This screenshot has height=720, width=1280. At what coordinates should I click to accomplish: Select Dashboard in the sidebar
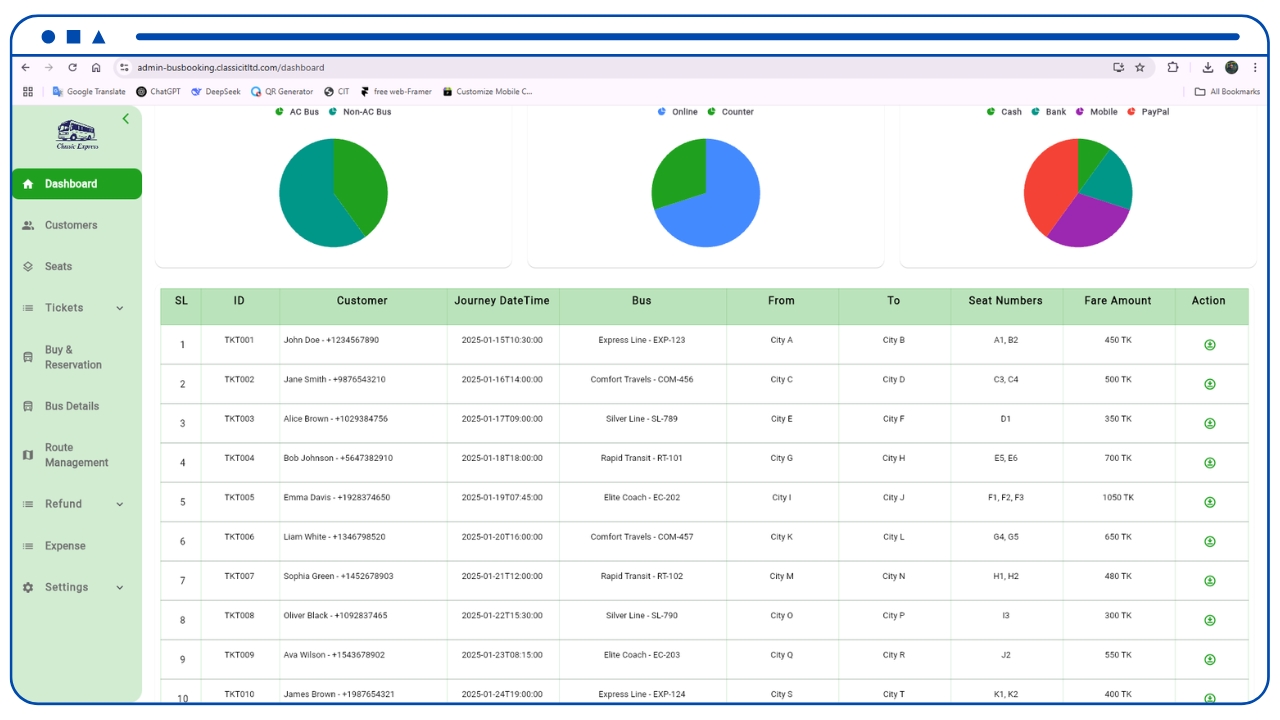pyautogui.click(x=77, y=184)
